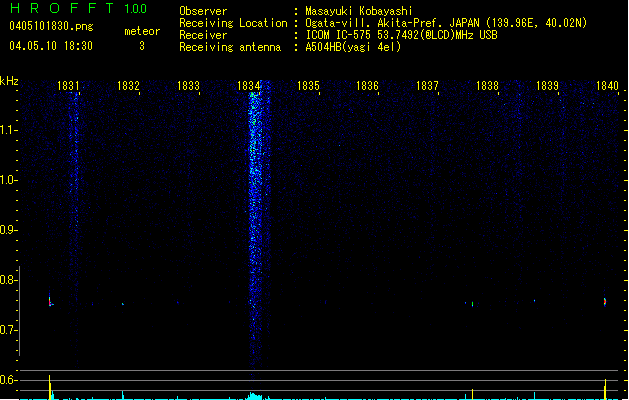Viewport: 629px width, 400px height.
Task: Click the red signal spot near 1840
Action: pyautogui.click(x=605, y=302)
